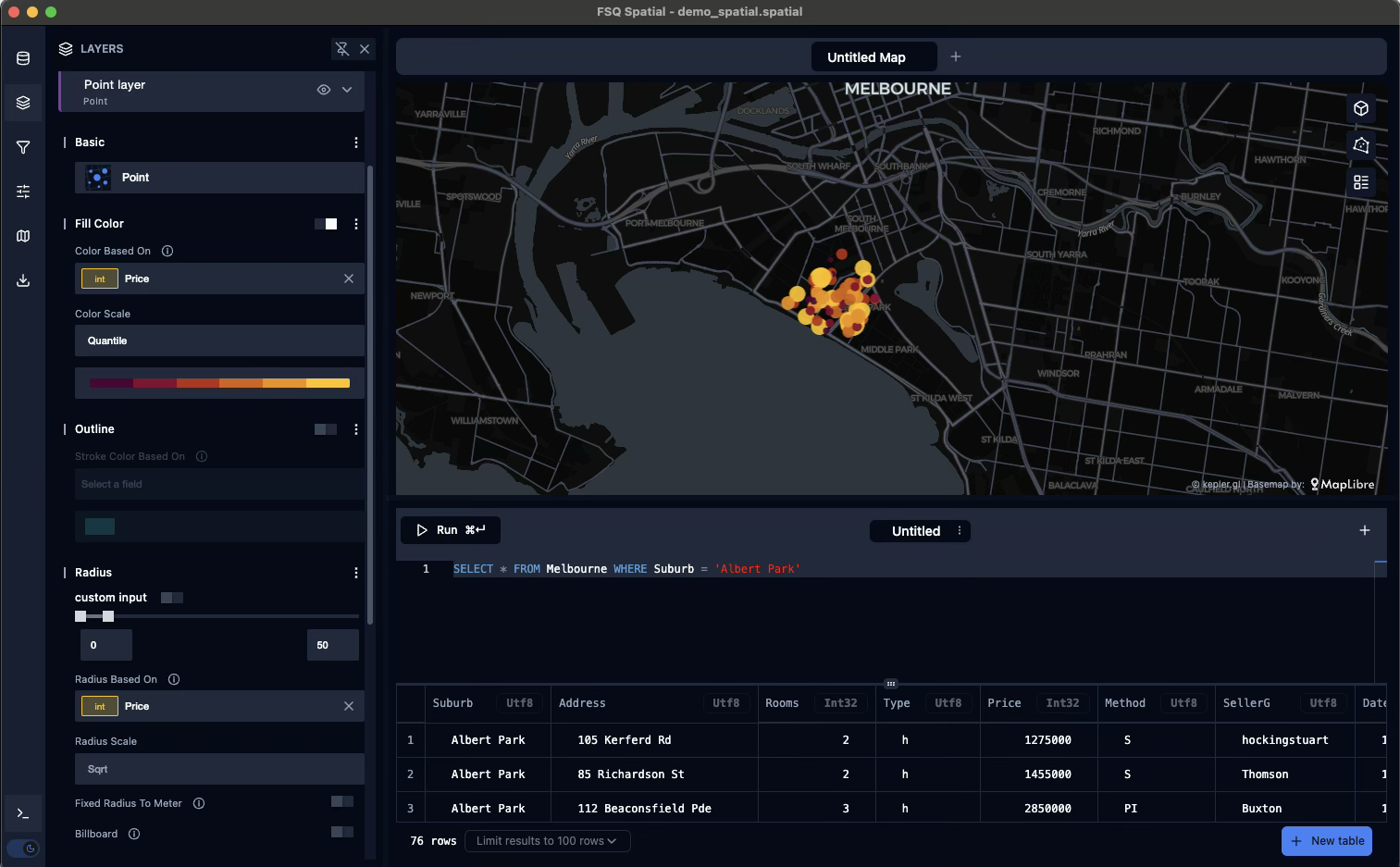
Task: Click the New table button
Action: [x=1327, y=841]
